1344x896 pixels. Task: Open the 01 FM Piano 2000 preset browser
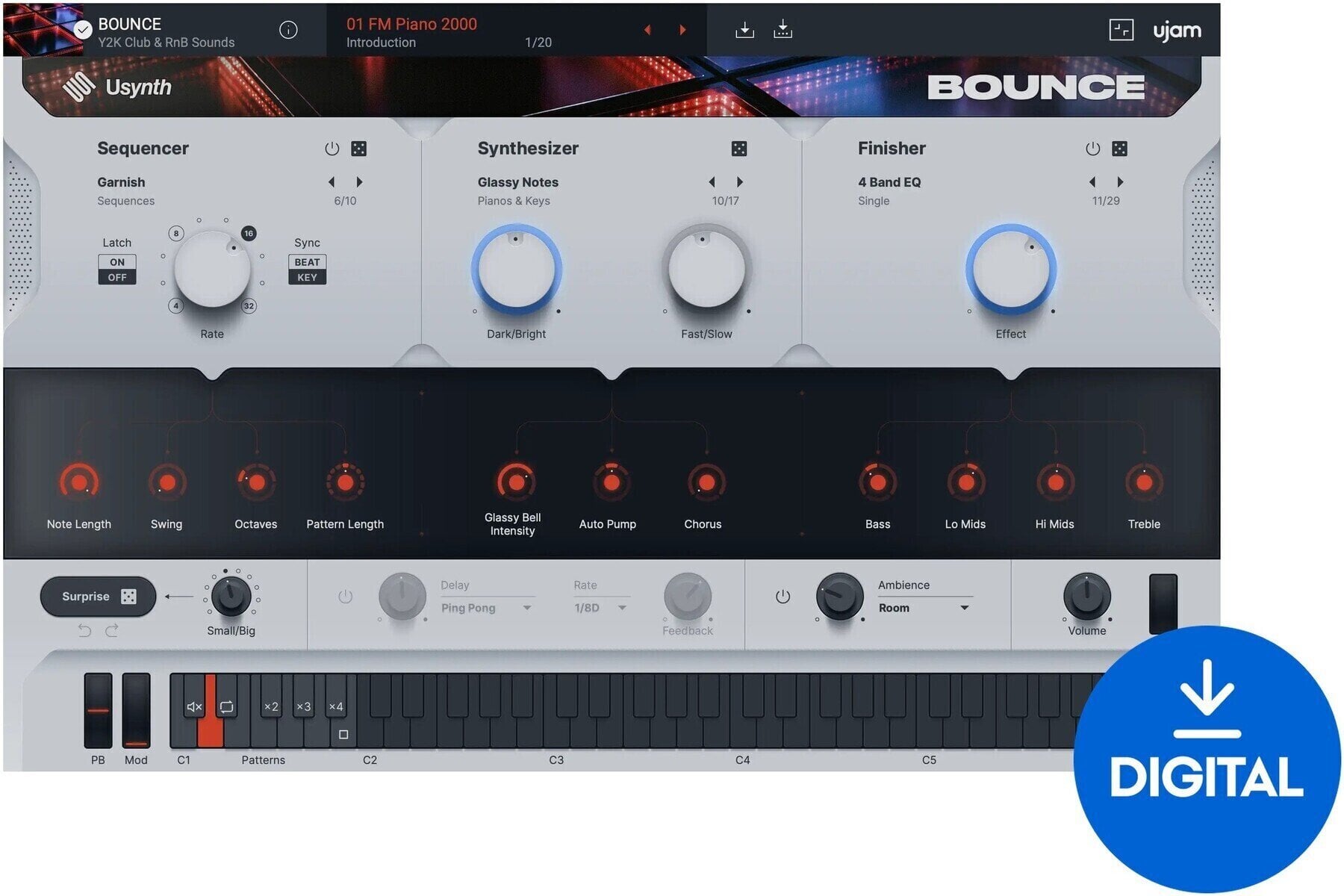(x=411, y=24)
